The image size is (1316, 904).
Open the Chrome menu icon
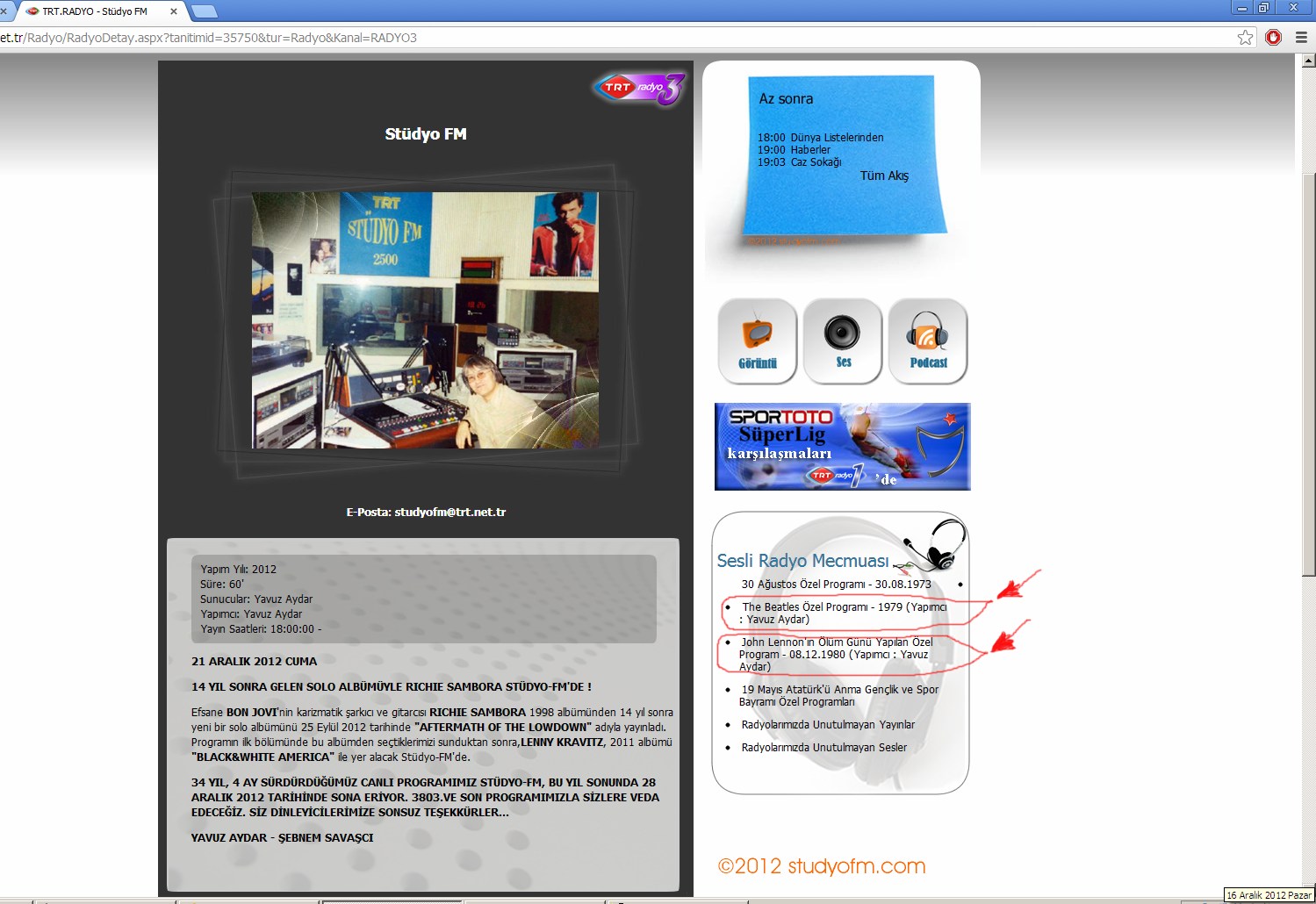pos(1301,38)
